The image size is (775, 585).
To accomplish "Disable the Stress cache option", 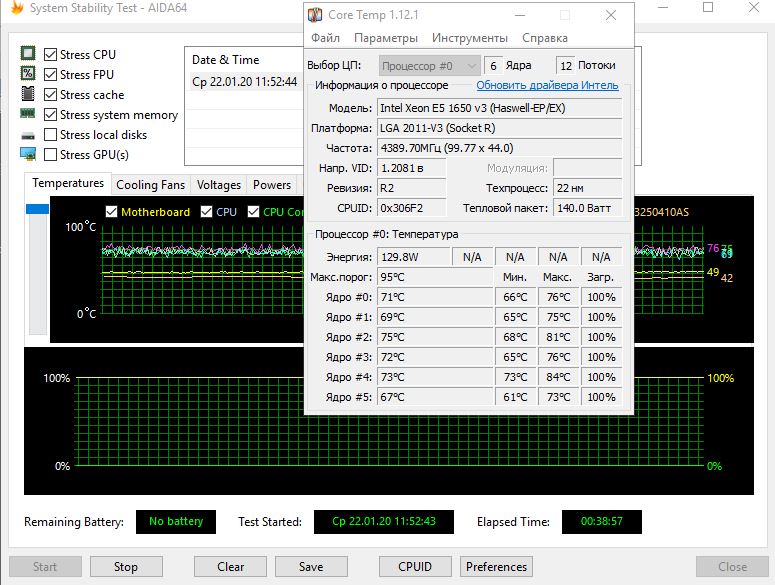I will (50, 94).
